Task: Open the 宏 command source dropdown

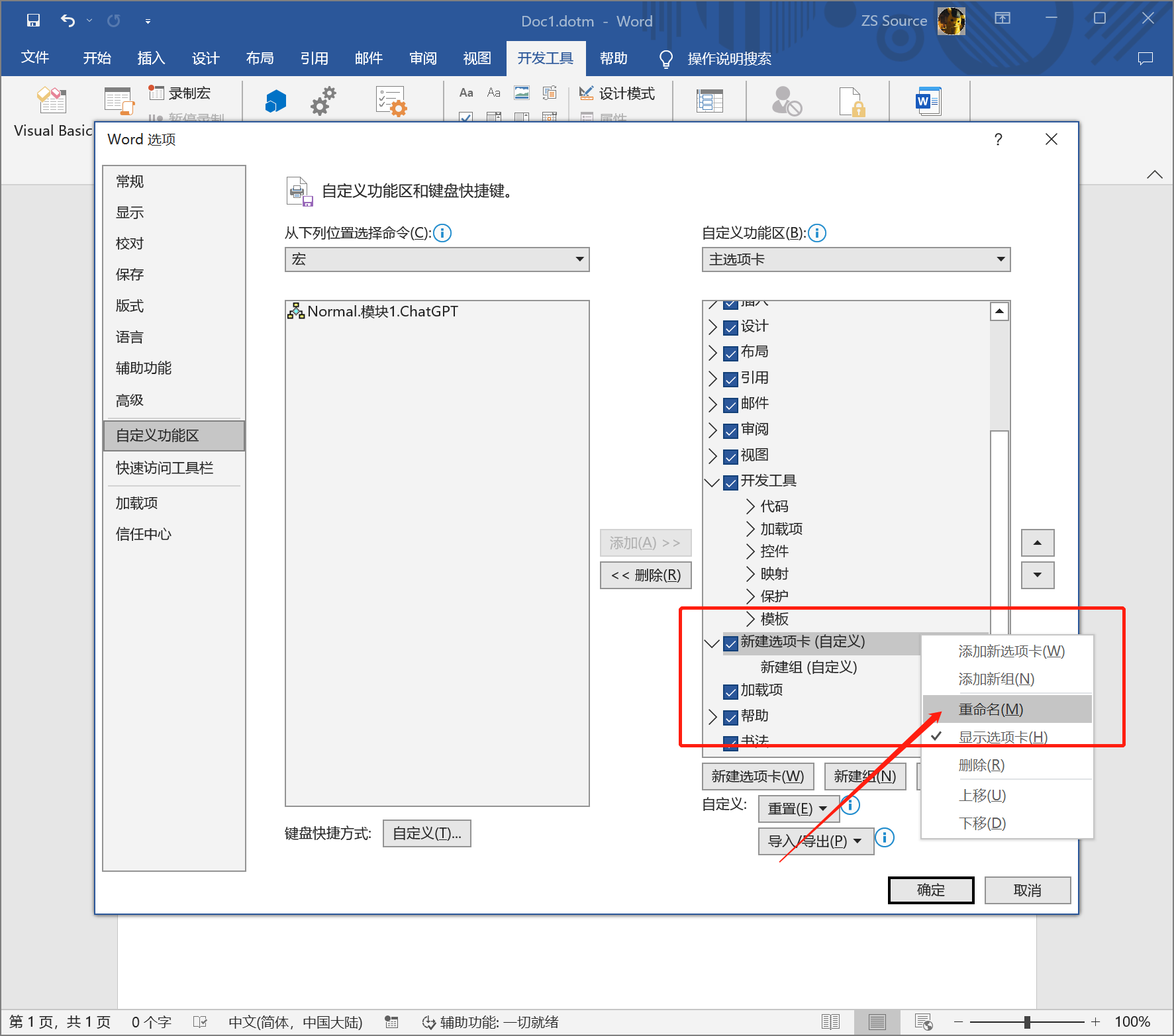Action: tap(437, 259)
